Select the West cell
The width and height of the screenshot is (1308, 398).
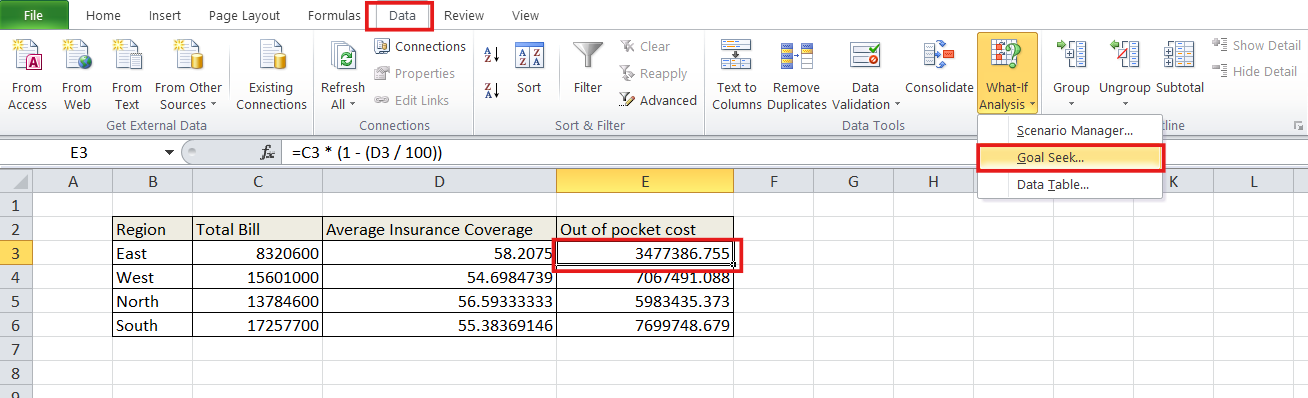click(x=153, y=277)
